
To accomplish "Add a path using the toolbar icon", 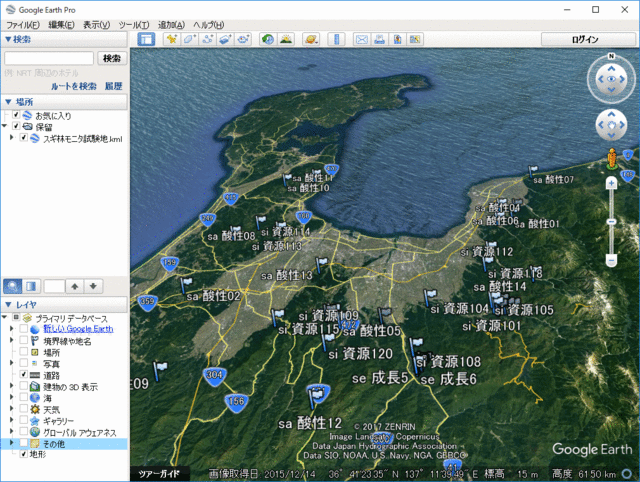I will click(207, 39).
